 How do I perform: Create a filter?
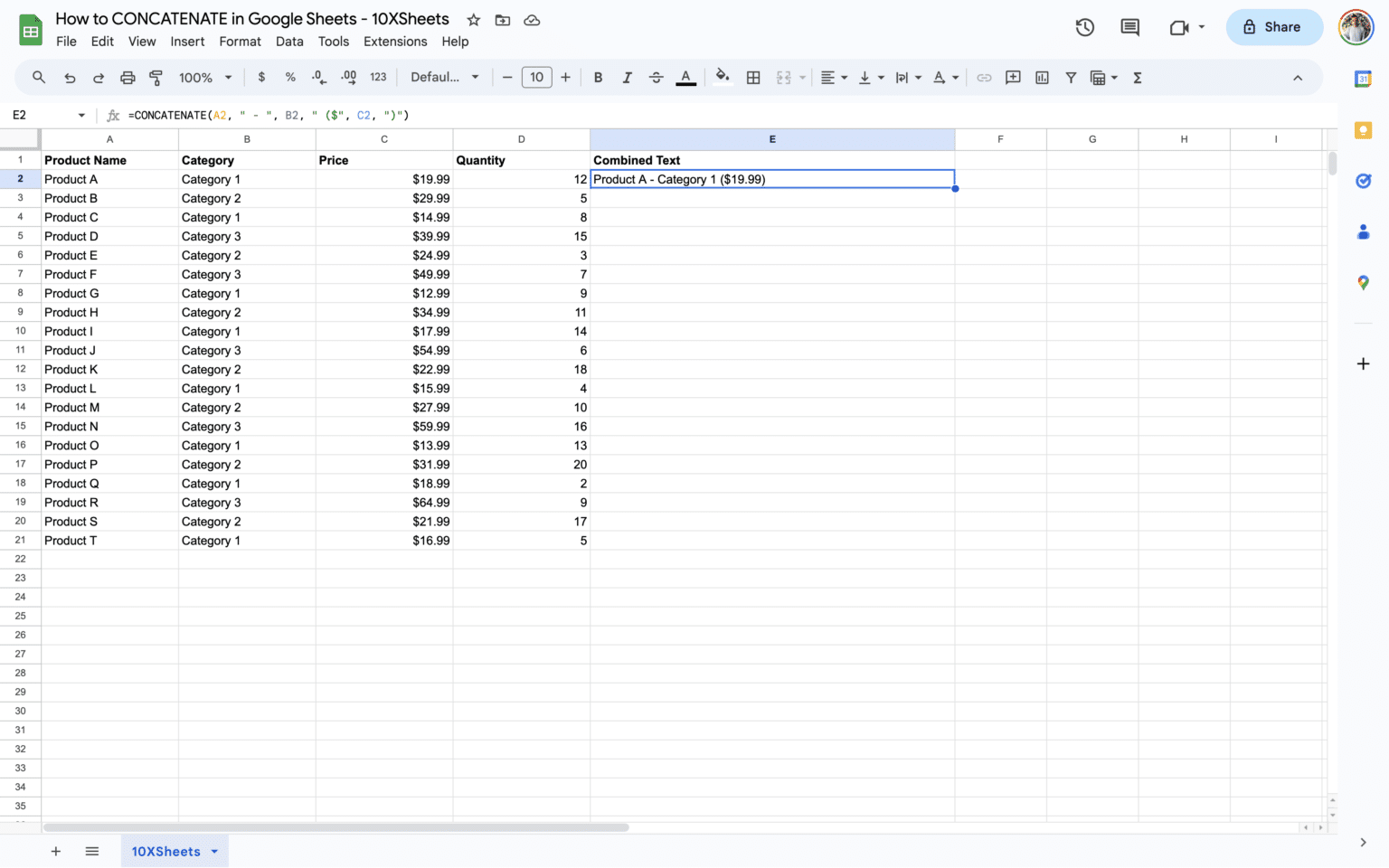(1071, 77)
